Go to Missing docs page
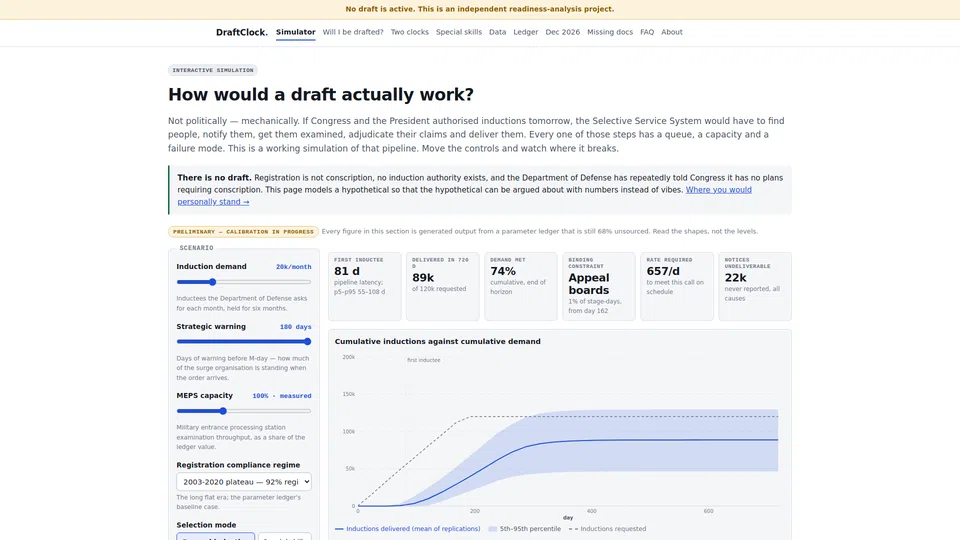Screen dimensions: 960x540 point(610,32)
